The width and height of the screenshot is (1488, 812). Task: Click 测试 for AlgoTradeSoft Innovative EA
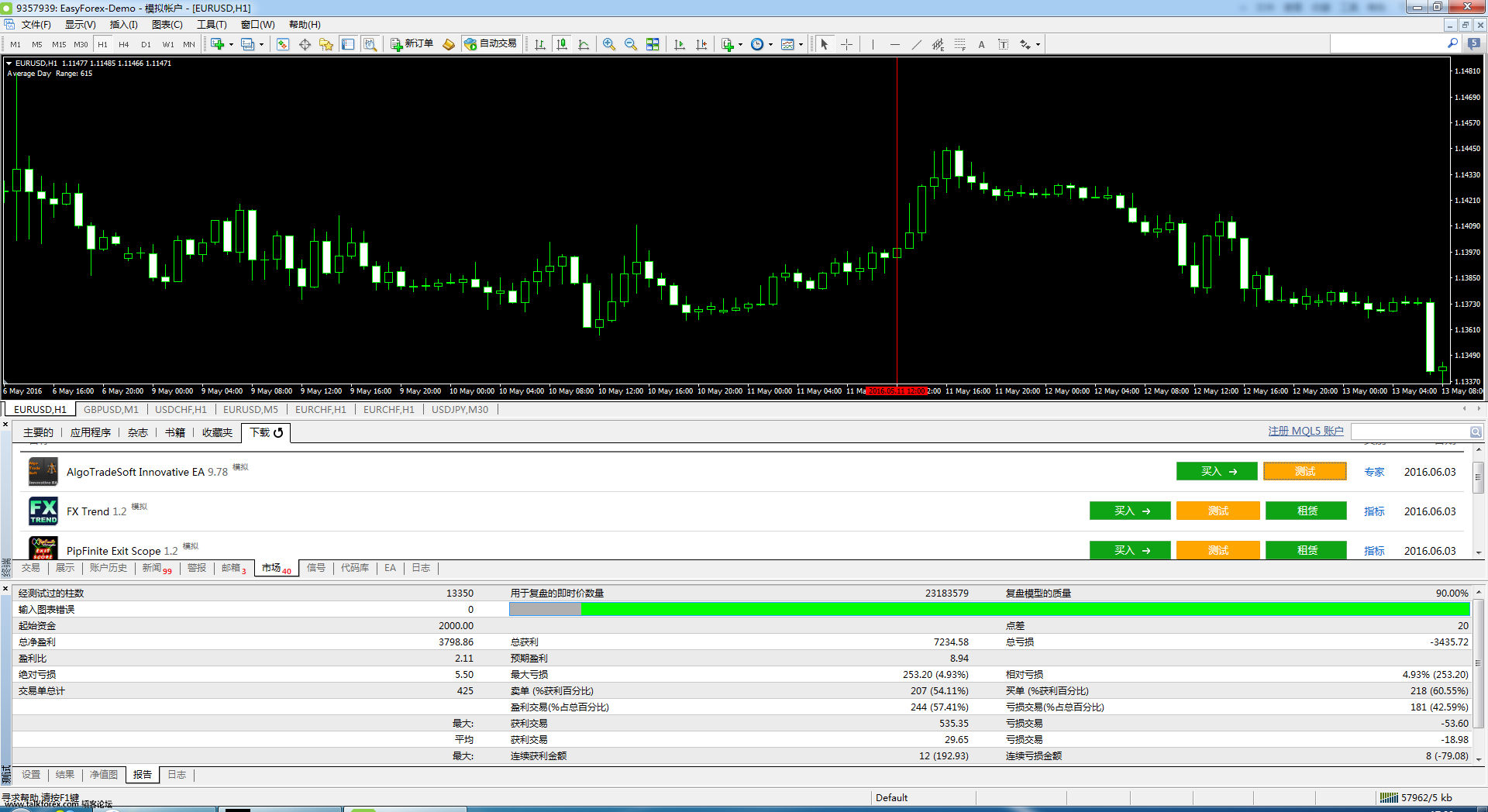click(1304, 471)
